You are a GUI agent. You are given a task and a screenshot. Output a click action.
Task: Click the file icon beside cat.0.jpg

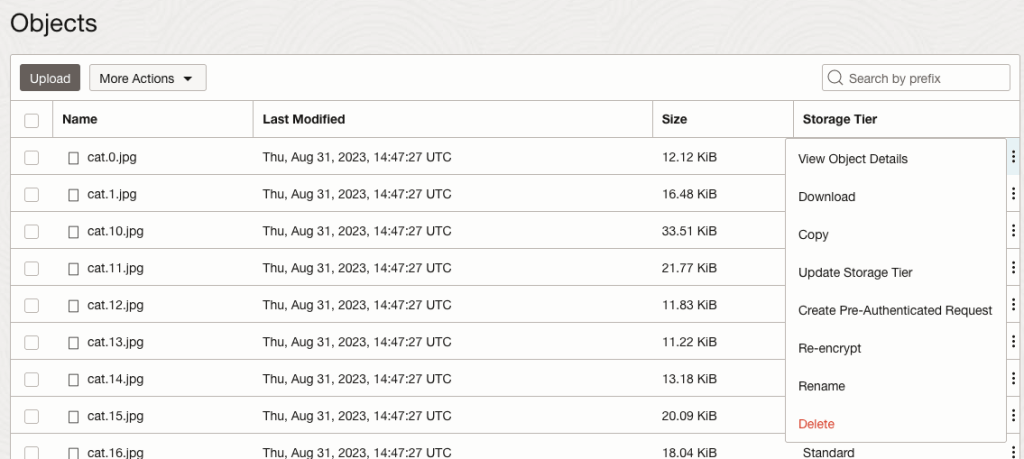point(73,157)
